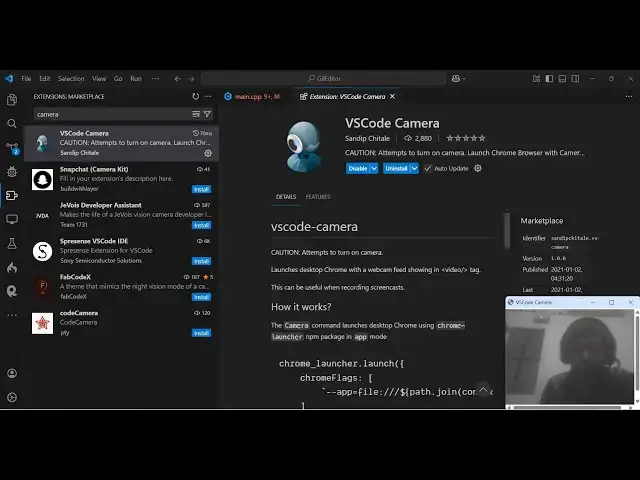The height and width of the screenshot is (480, 640).
Task: Open Uninstall button dropdown arrow
Action: click(x=414, y=168)
